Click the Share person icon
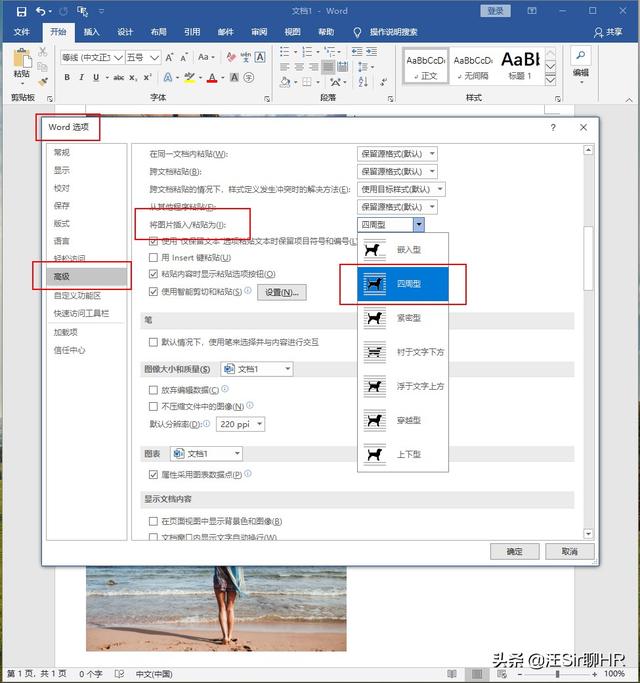Viewport: 640px width, 683px height. click(598, 32)
